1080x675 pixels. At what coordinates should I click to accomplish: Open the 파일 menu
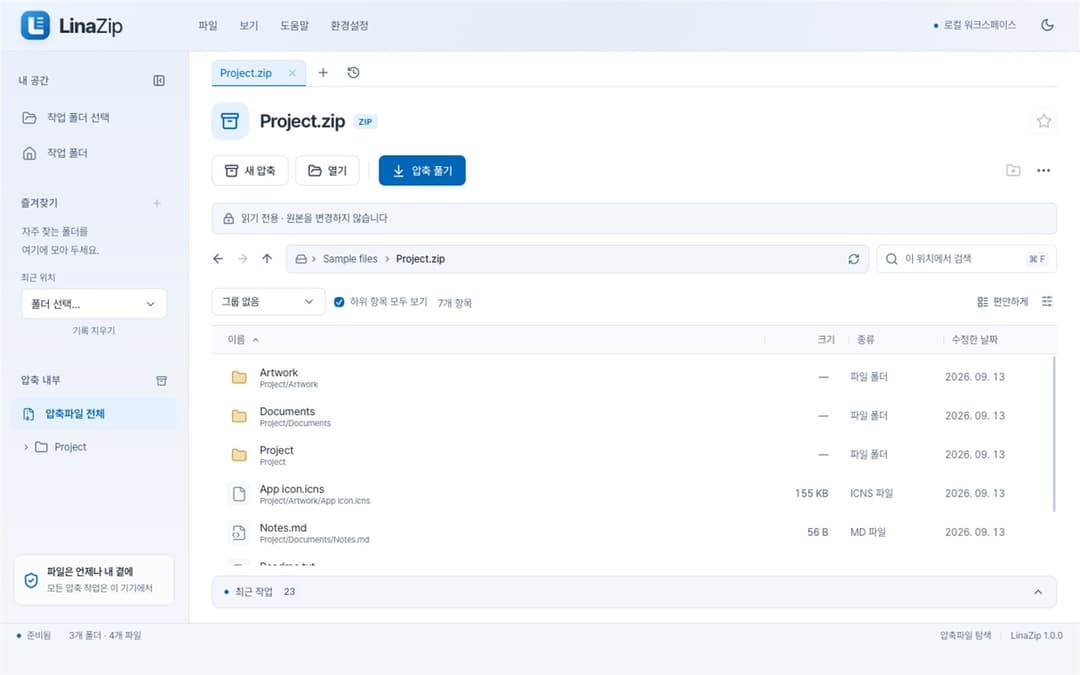coord(208,25)
